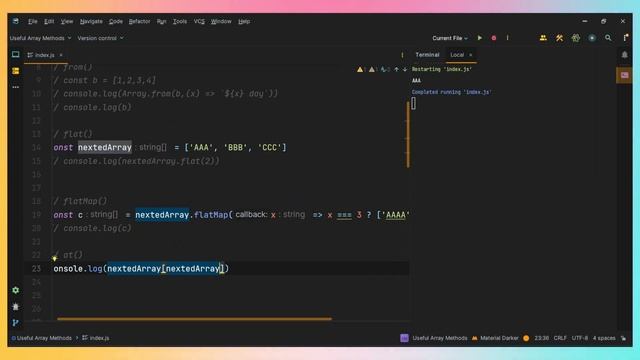Click the highlighted orange icon under the bell
The height and width of the screenshot is (360, 640).
point(624,75)
